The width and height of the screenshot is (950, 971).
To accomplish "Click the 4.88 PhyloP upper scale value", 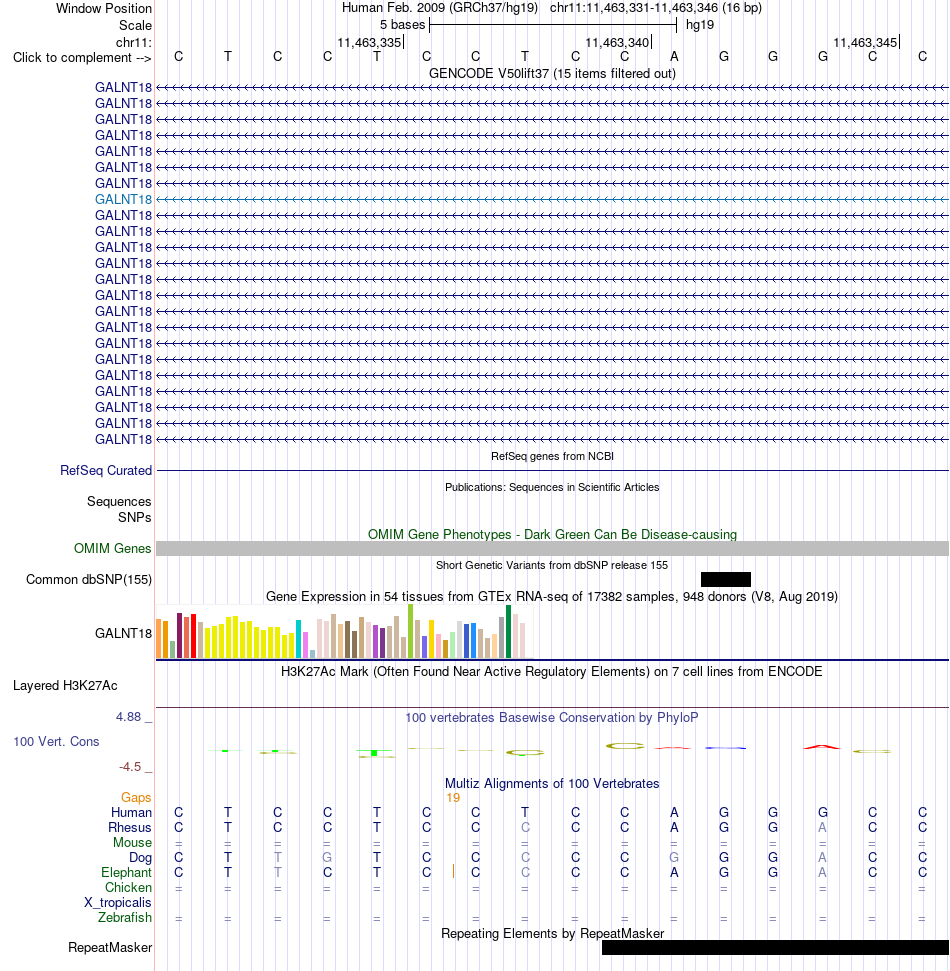I will coord(129,717).
